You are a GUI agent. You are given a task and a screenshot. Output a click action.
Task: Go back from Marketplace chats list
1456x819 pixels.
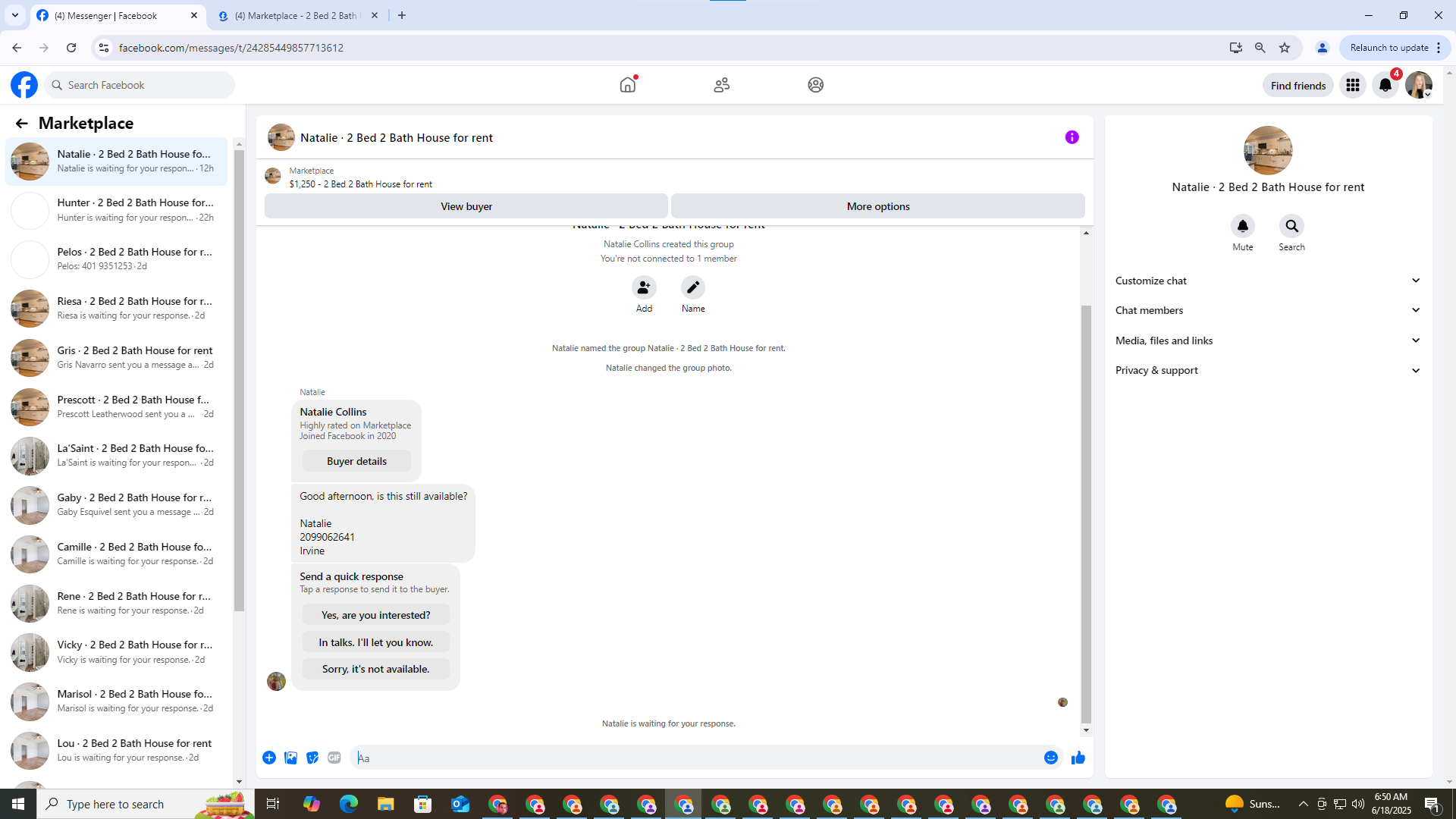point(21,123)
